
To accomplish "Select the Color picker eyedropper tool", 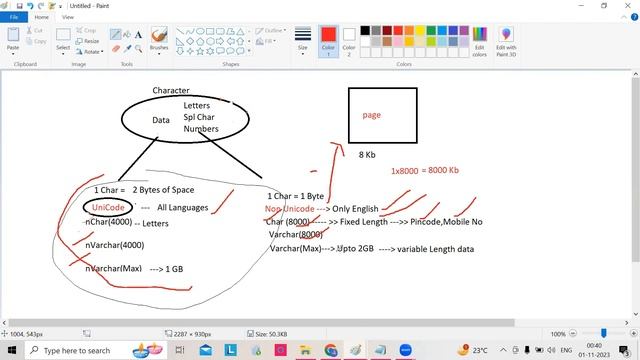I will pos(127,49).
